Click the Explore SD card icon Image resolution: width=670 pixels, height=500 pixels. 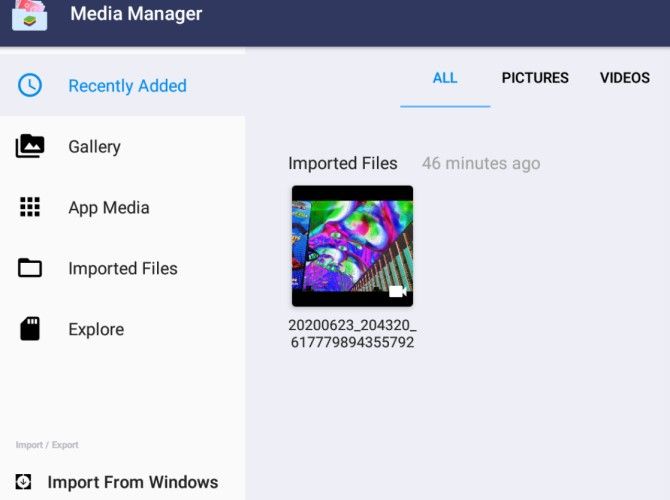coord(30,329)
